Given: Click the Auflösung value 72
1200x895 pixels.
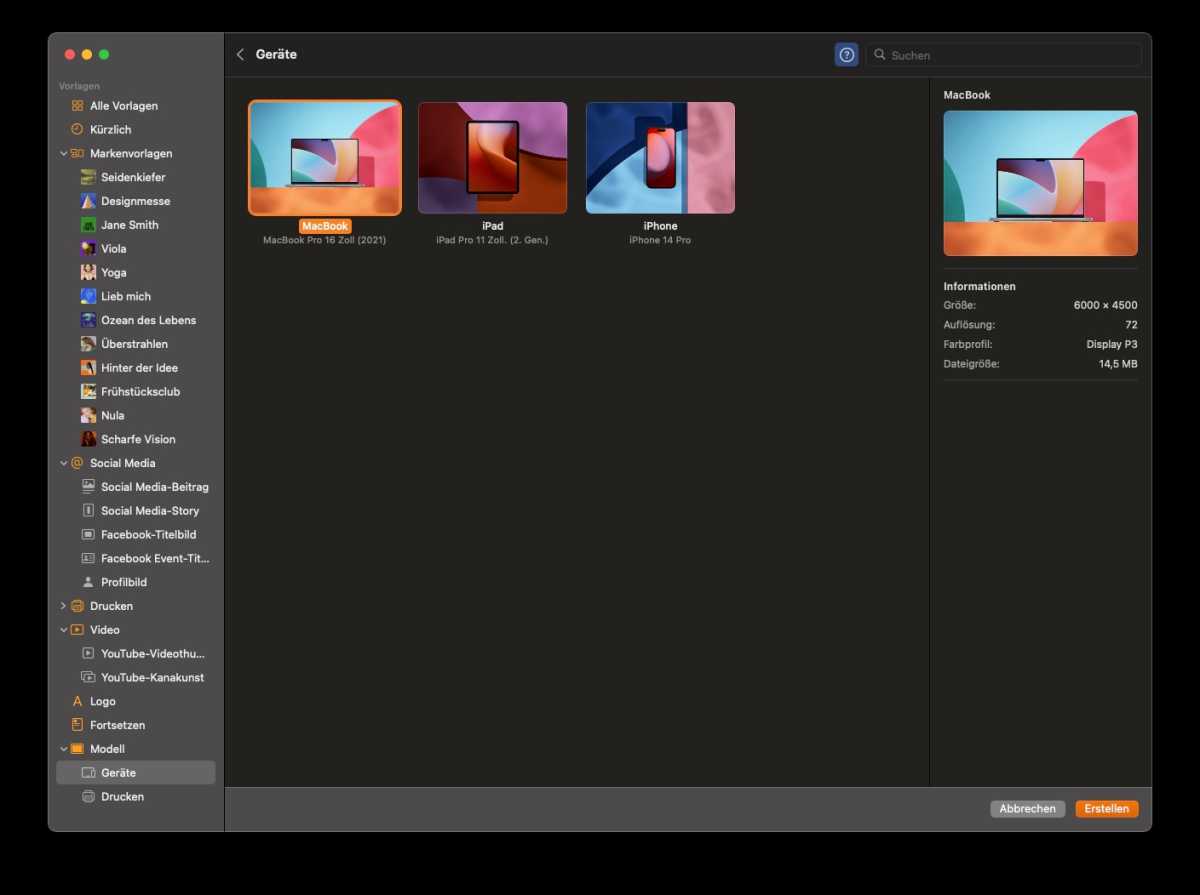Looking at the screenshot, I should coord(1131,325).
